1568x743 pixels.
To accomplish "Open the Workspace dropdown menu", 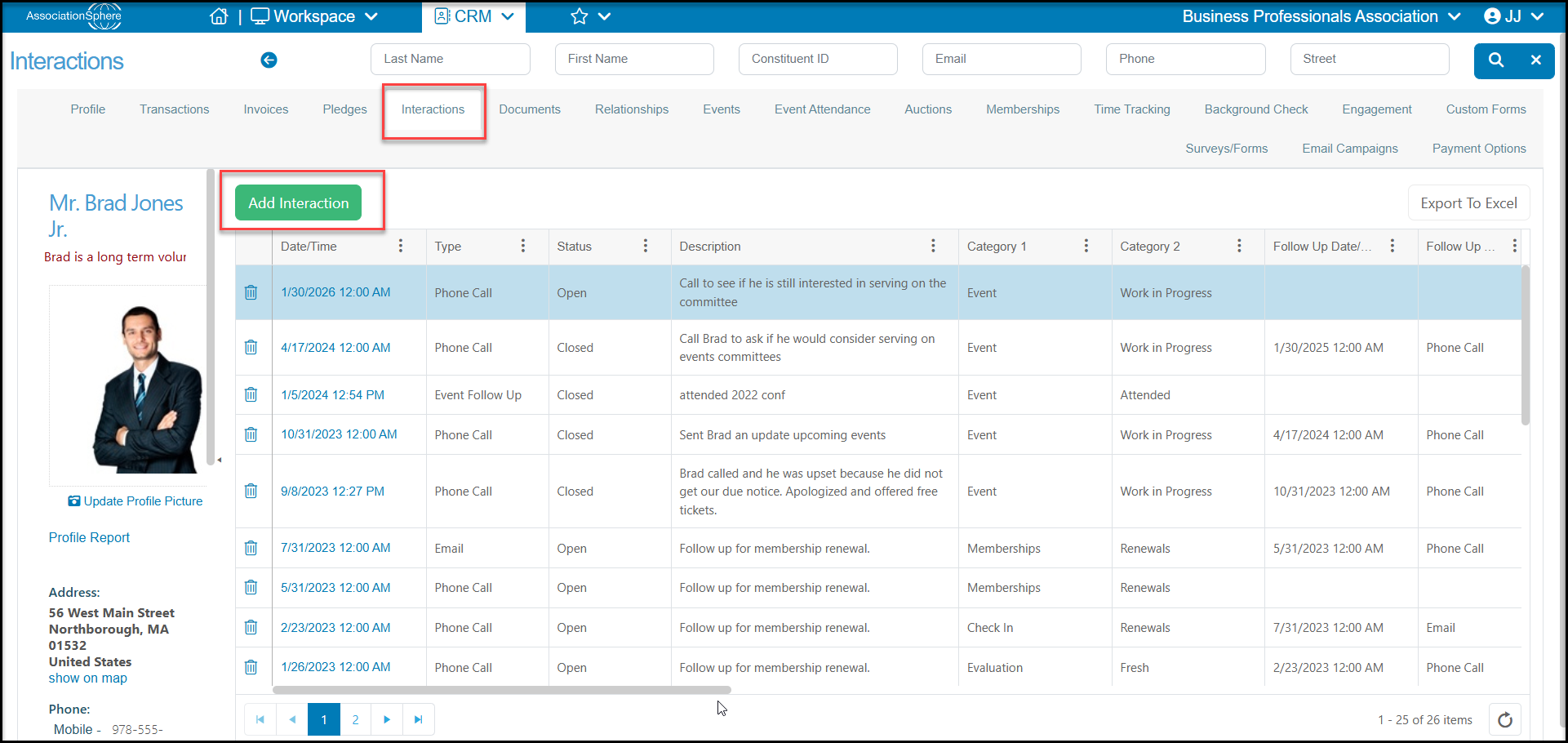I will pyautogui.click(x=314, y=16).
